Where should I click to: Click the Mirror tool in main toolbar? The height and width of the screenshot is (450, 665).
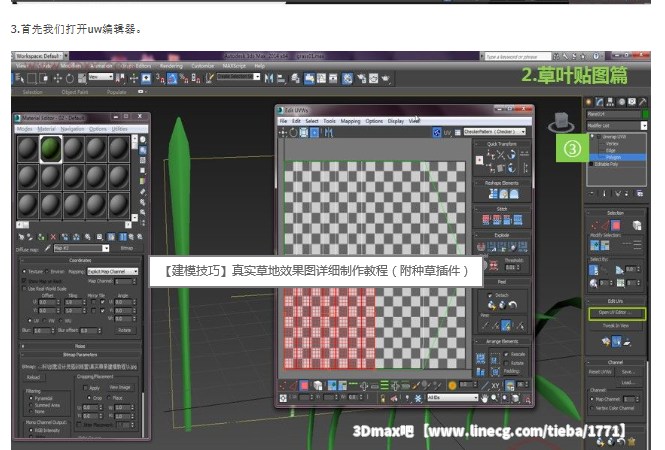269,78
